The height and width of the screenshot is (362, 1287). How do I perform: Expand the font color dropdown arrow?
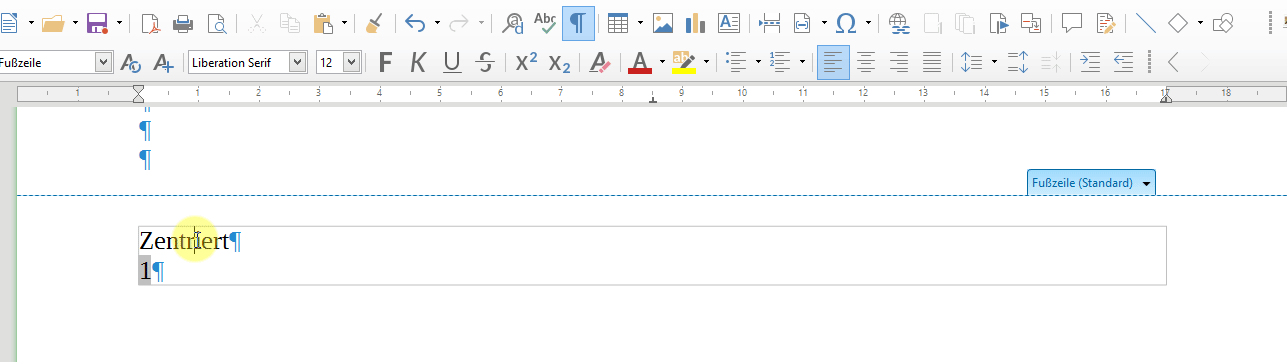(x=662, y=63)
